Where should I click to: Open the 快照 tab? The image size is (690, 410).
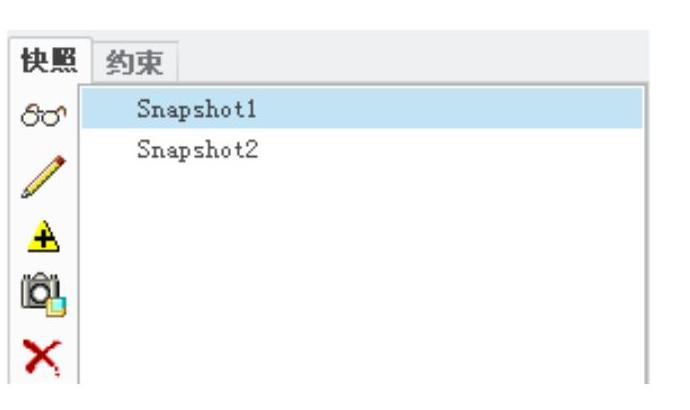tap(49, 60)
